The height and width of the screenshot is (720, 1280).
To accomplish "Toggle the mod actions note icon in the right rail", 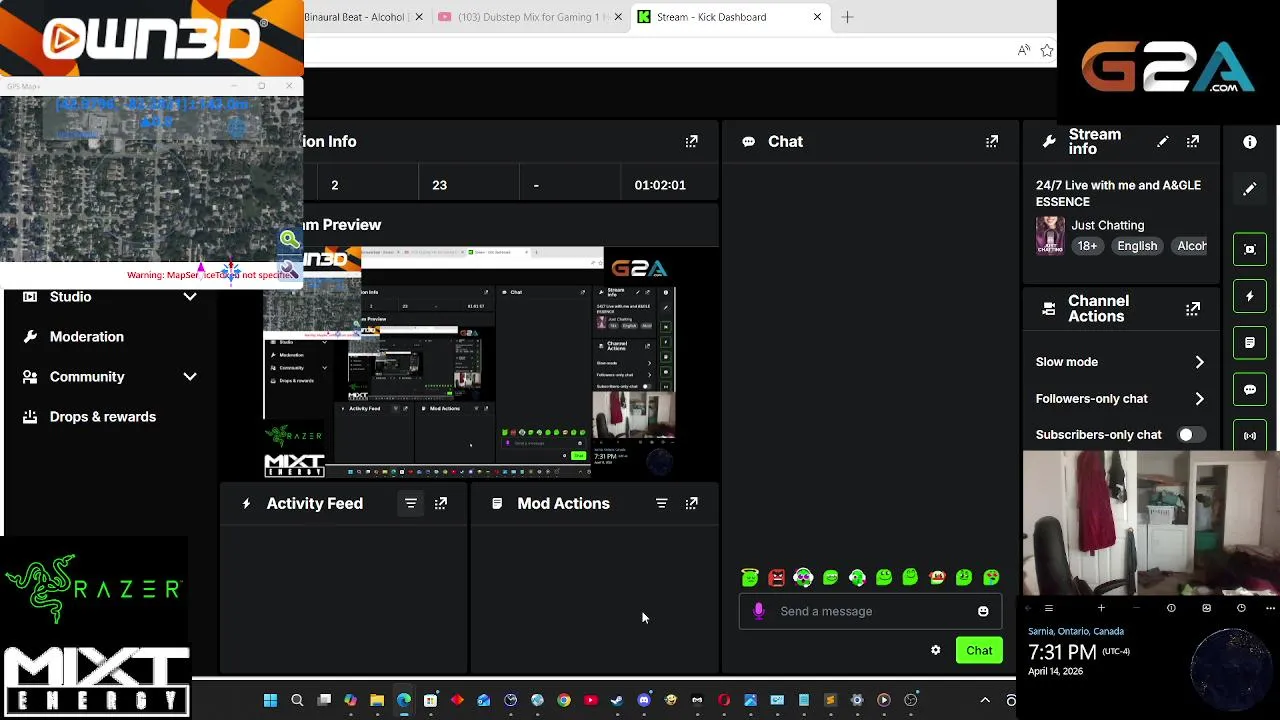I will click(1250, 343).
